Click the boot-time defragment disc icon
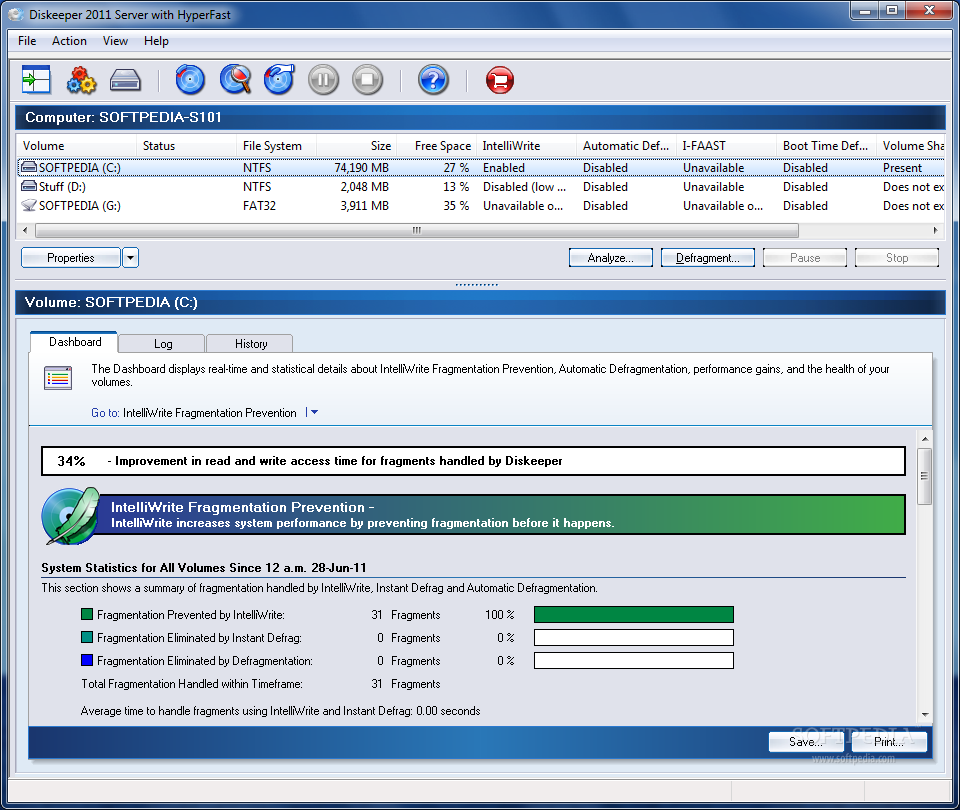The height and width of the screenshot is (810, 960). pos(279,80)
